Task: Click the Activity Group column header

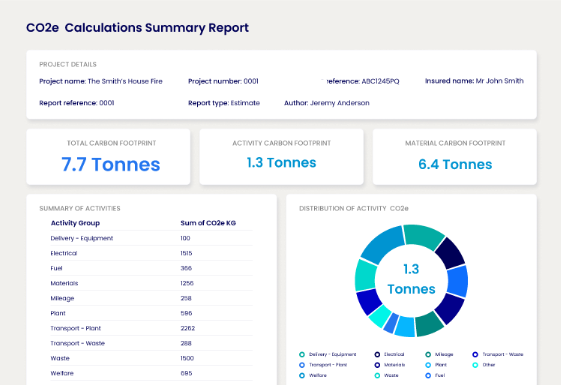Action: tap(75, 223)
